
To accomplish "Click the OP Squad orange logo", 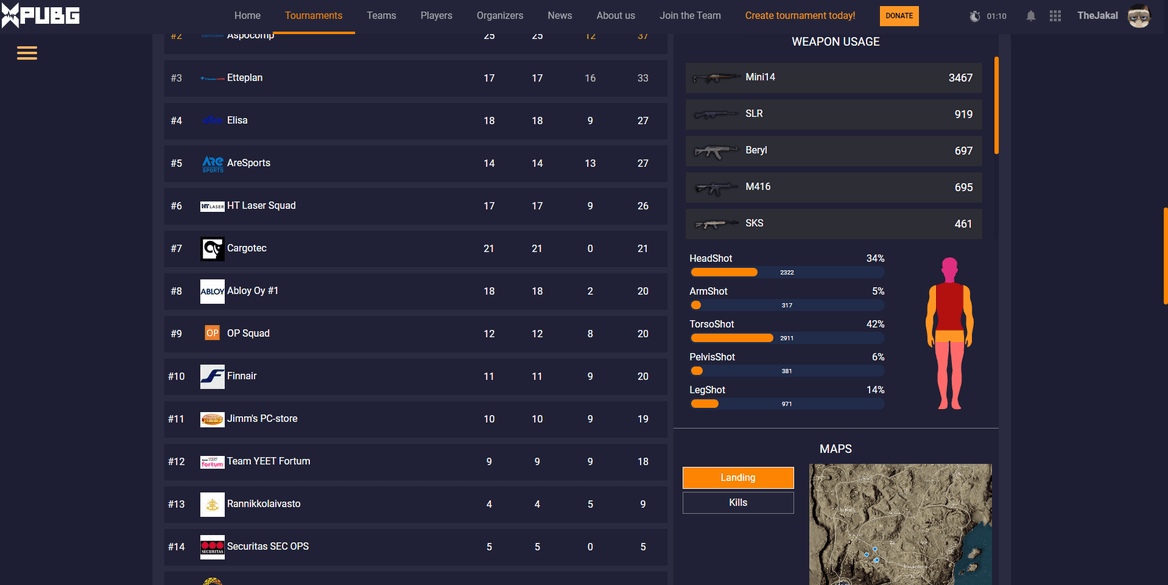I will [x=212, y=333].
